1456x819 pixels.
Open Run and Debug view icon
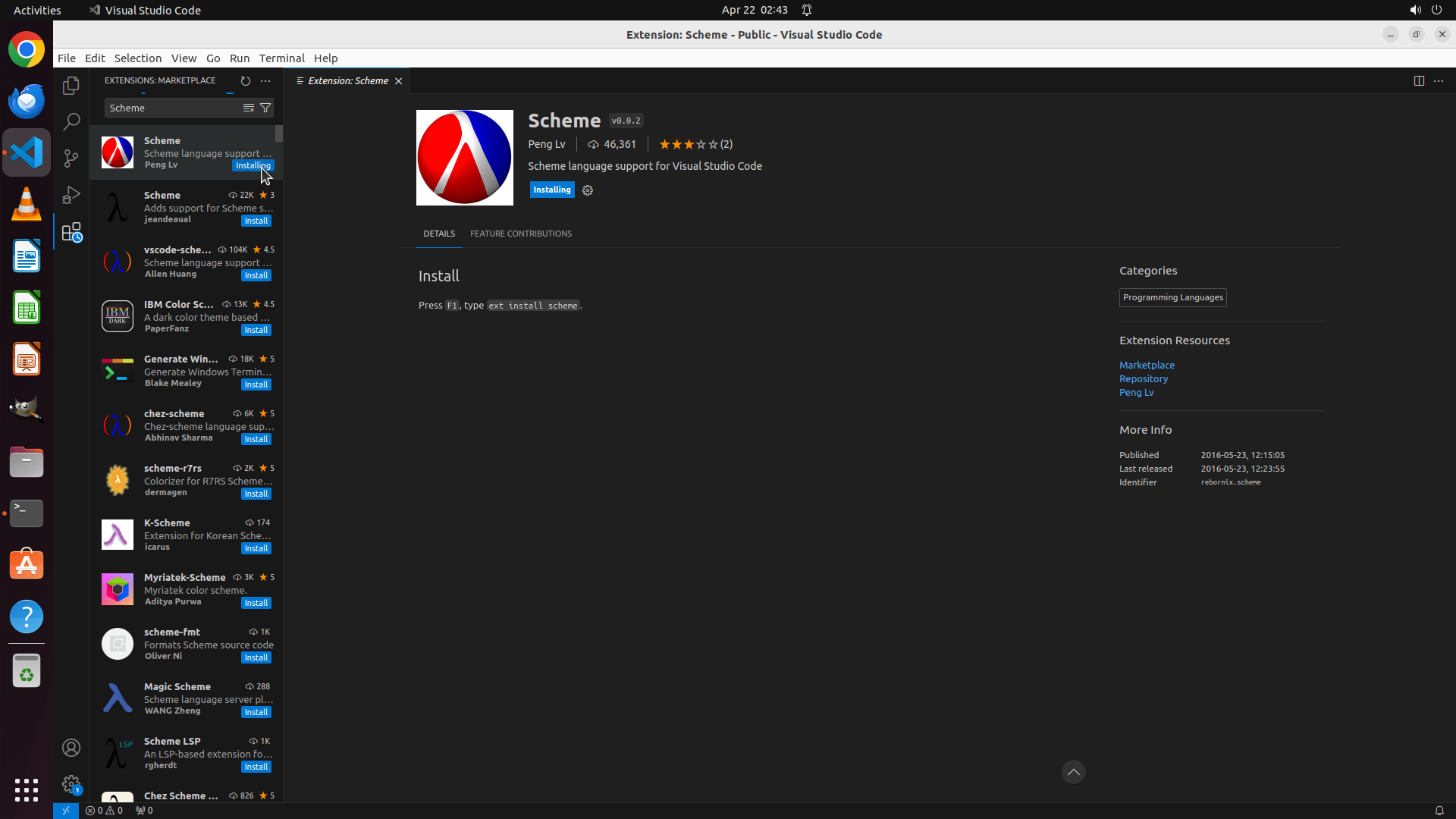(x=71, y=195)
